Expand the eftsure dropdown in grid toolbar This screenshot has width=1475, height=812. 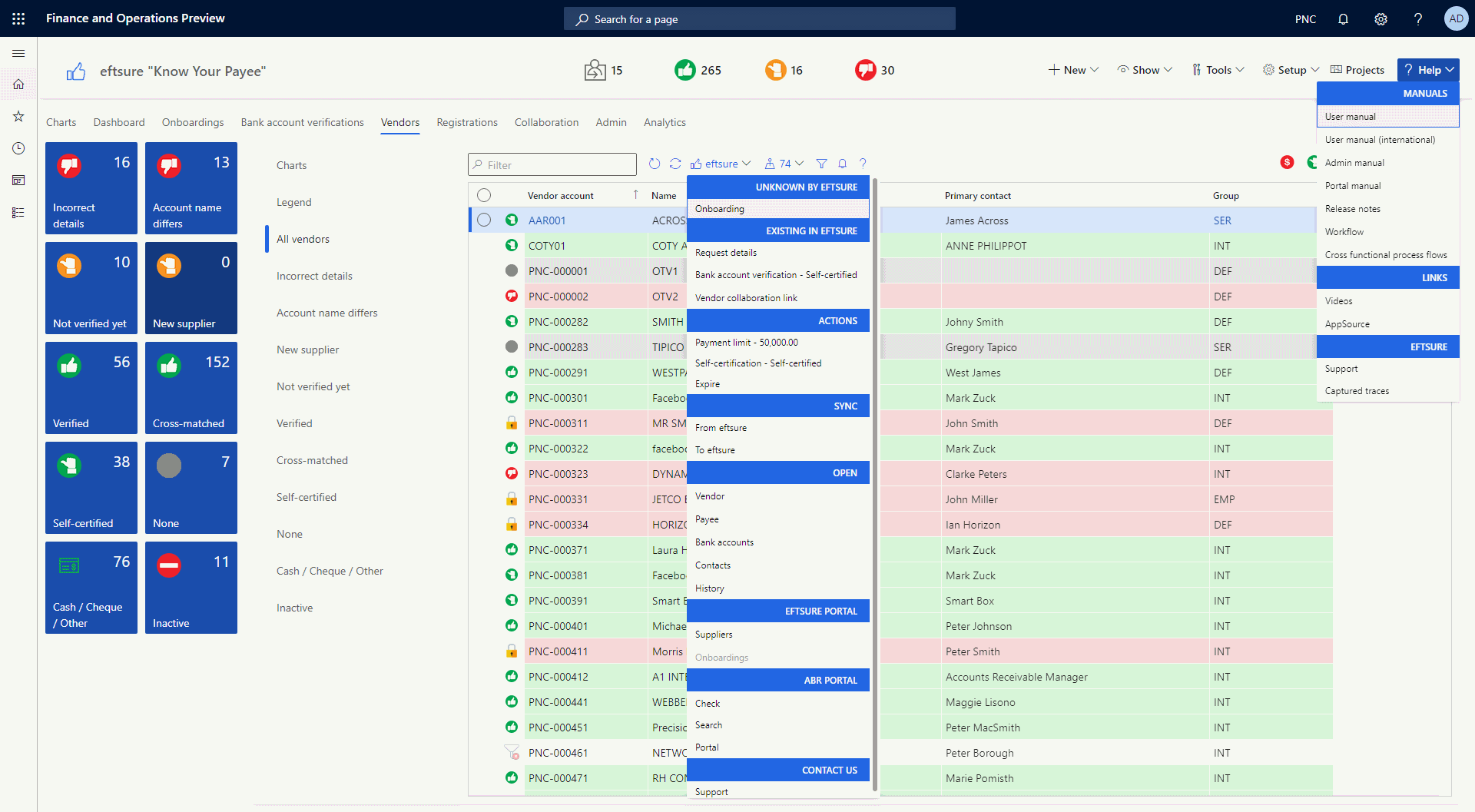[721, 164]
